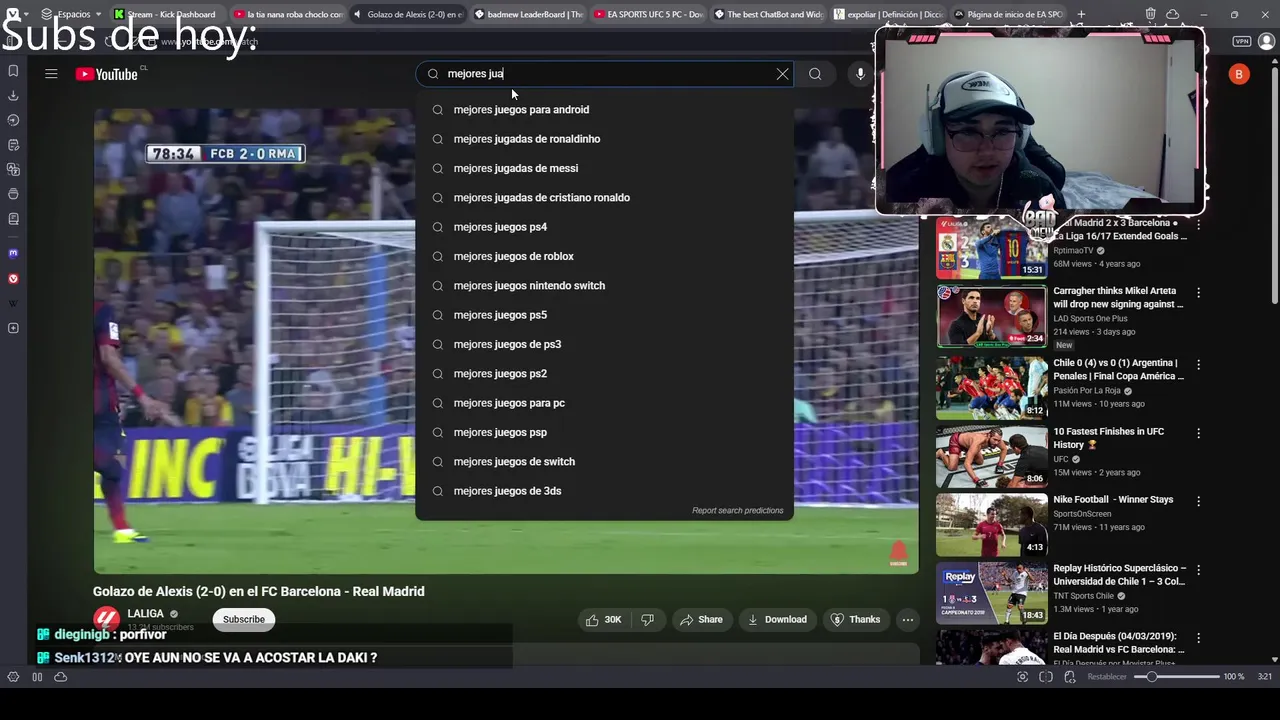Pick 'mejores juegos ps2' suggestion

point(604,374)
